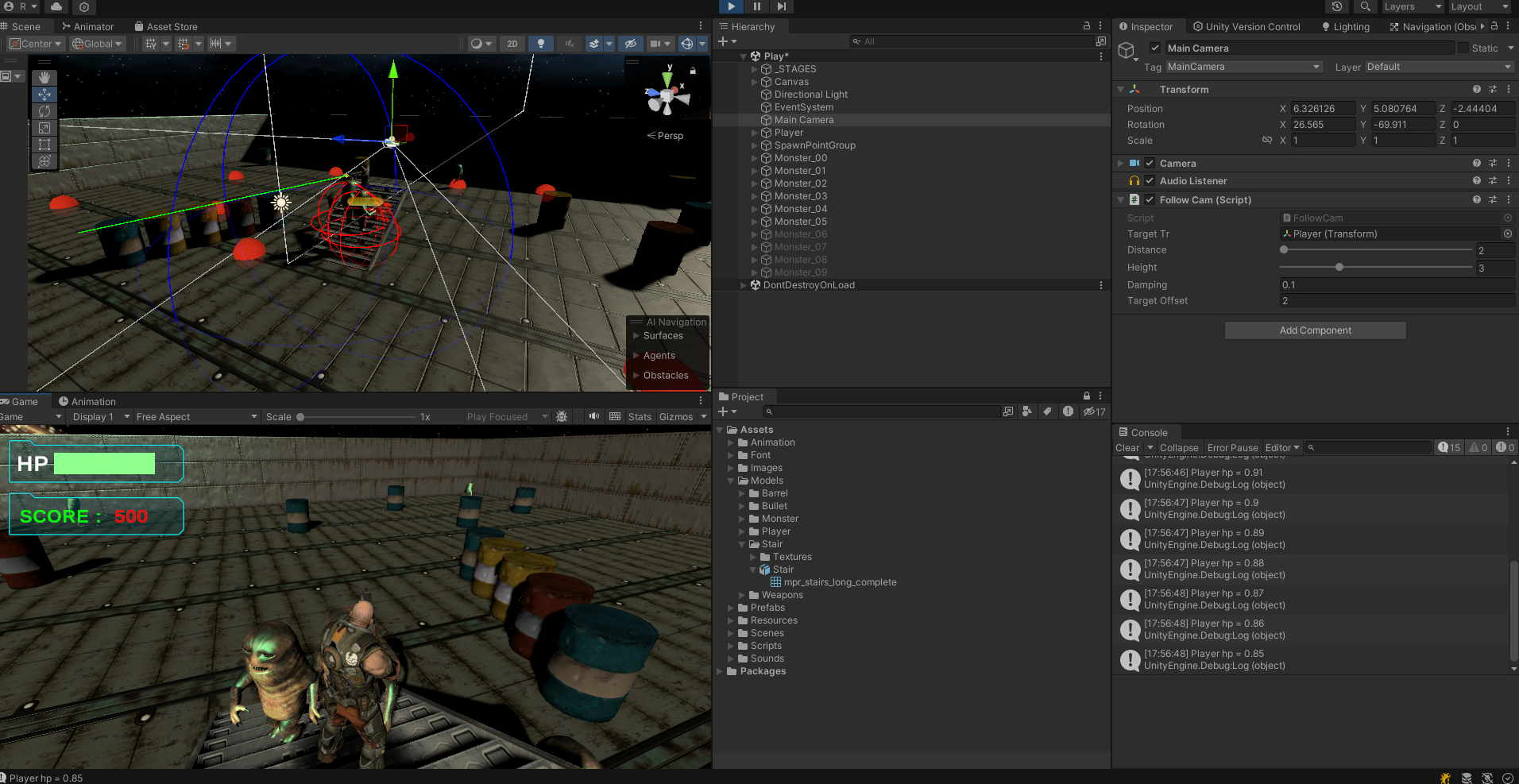1519x784 pixels.
Task: Open the Display 1 dropdown
Action: [100, 416]
